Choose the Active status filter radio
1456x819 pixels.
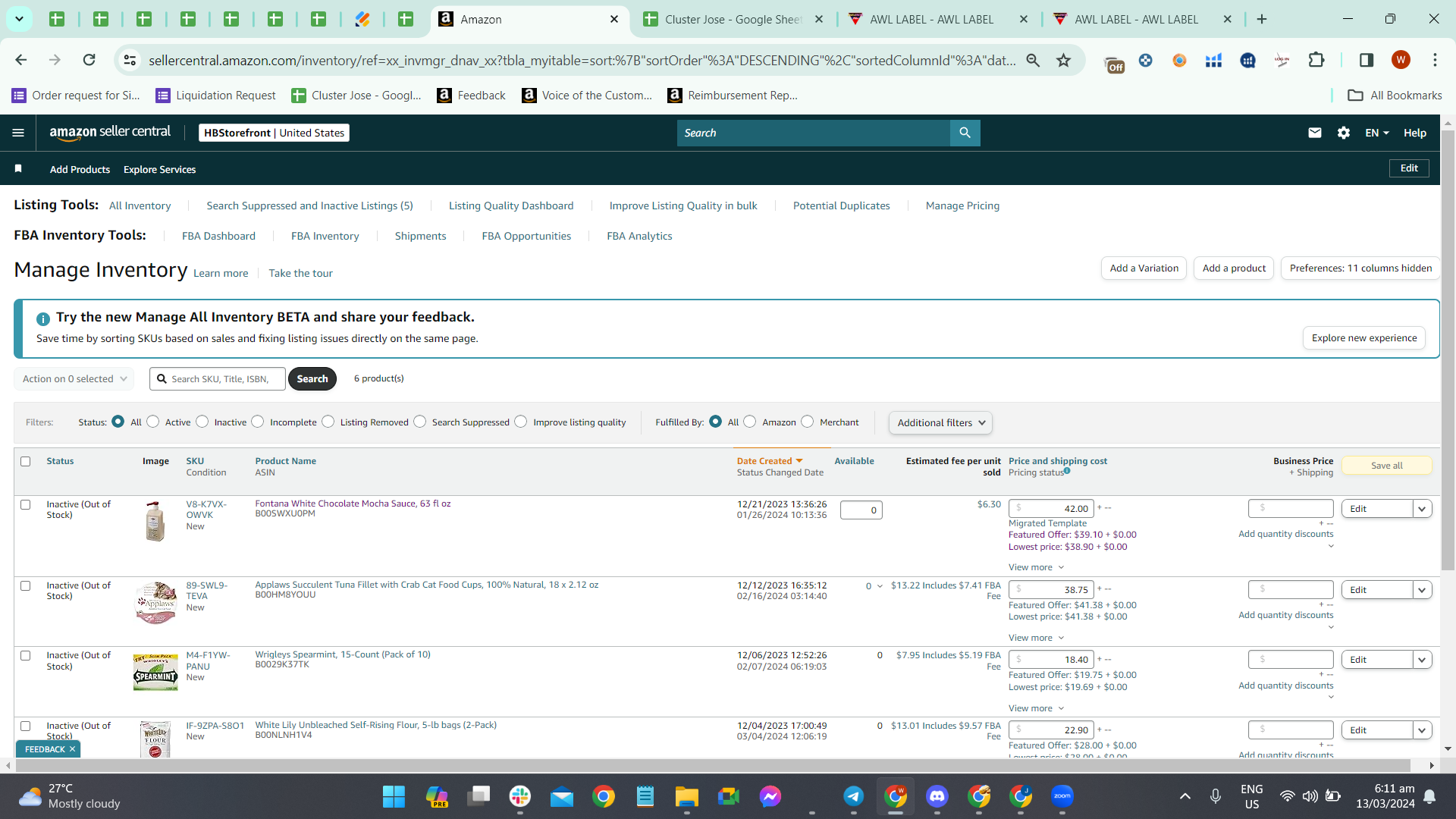tap(153, 422)
